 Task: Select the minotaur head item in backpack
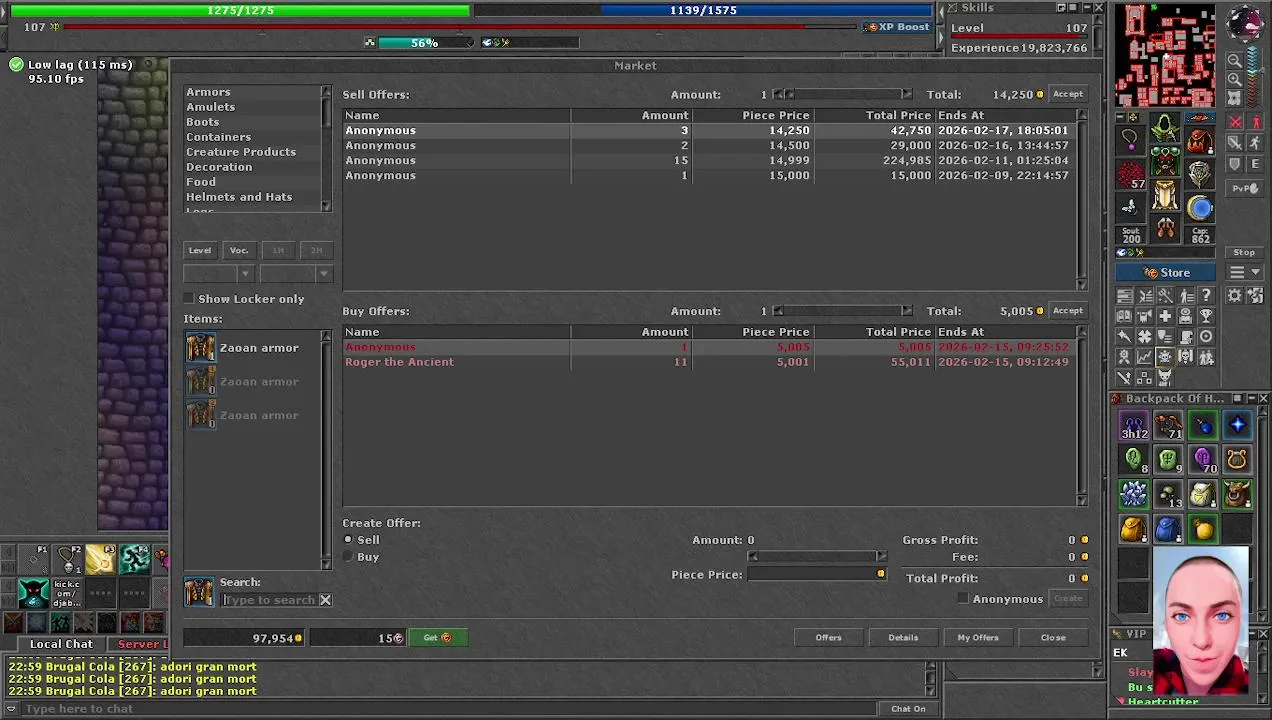[1237, 494]
